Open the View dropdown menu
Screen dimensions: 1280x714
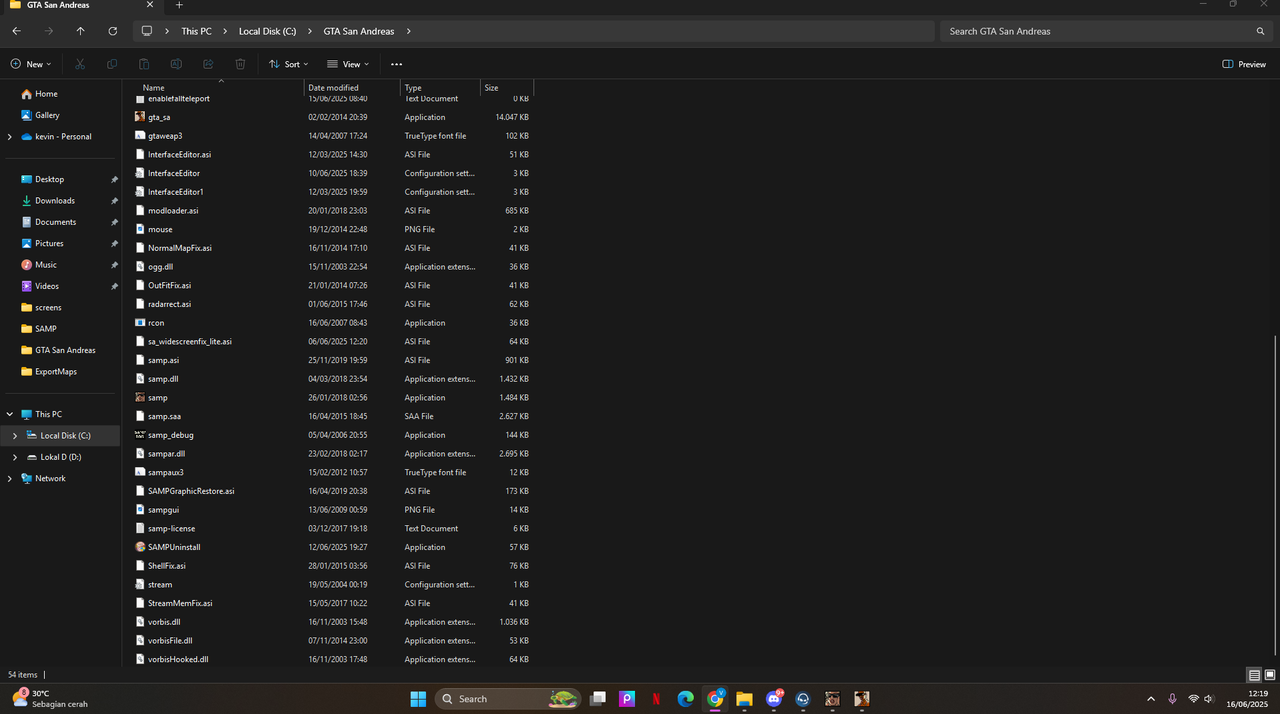[348, 64]
